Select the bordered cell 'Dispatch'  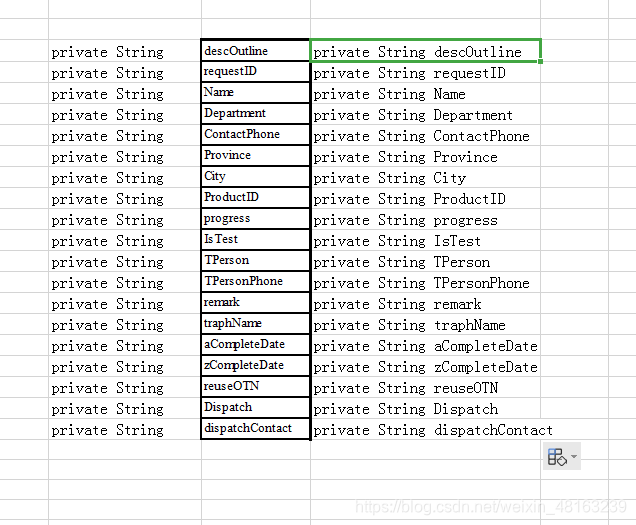256,408
